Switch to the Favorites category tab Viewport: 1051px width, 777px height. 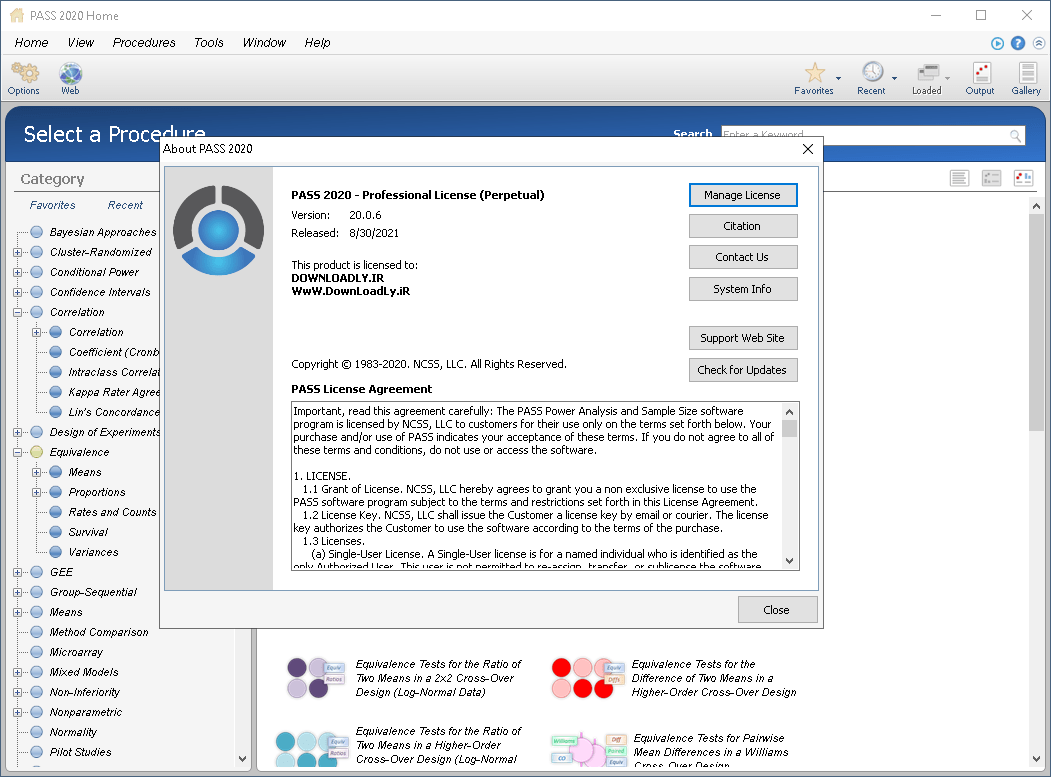click(52, 205)
